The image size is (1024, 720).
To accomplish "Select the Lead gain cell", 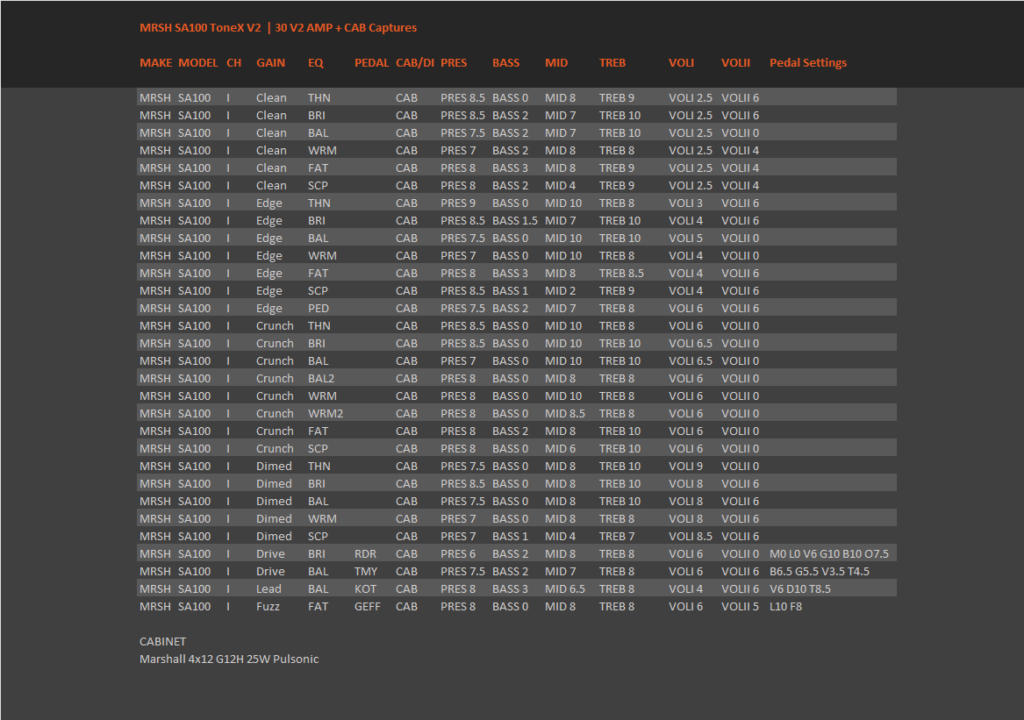I will coord(268,590).
